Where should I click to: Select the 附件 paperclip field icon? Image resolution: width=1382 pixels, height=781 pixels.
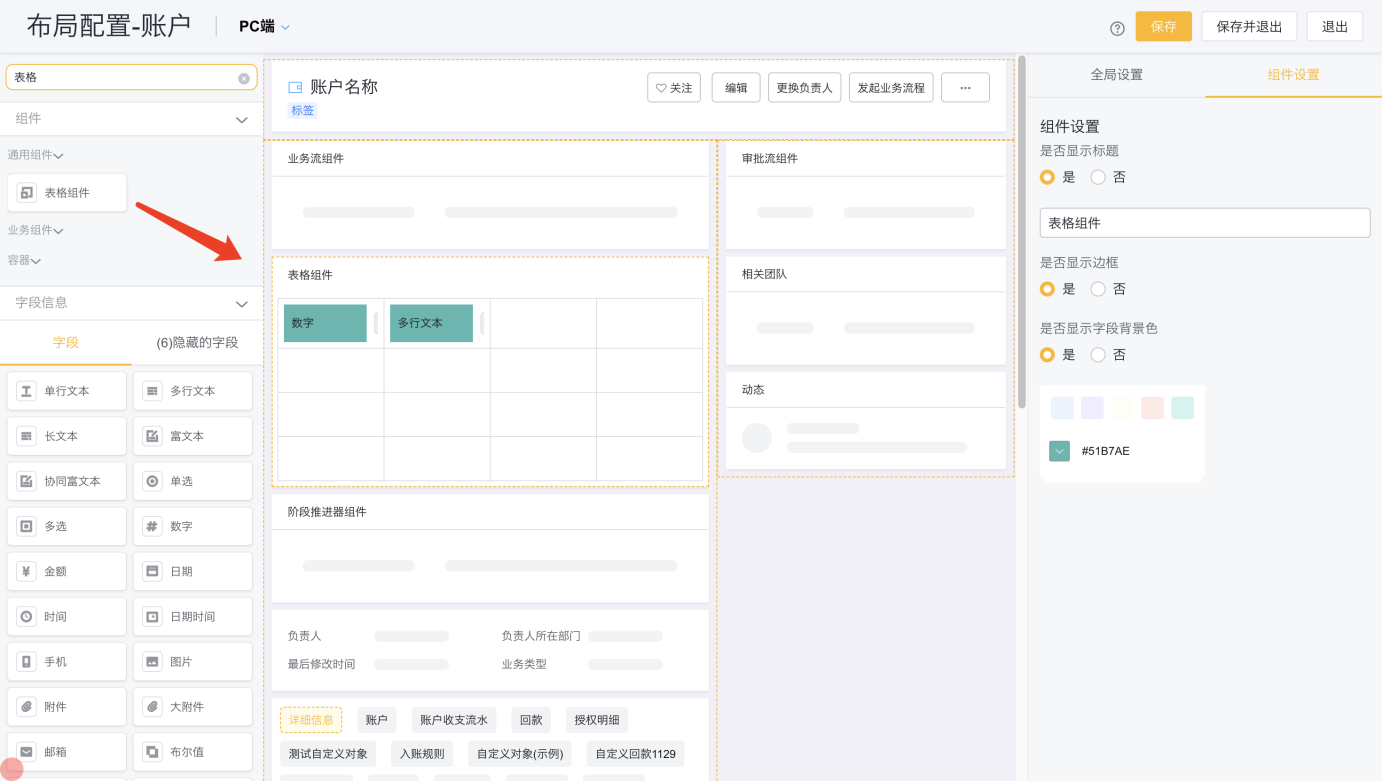(27, 707)
